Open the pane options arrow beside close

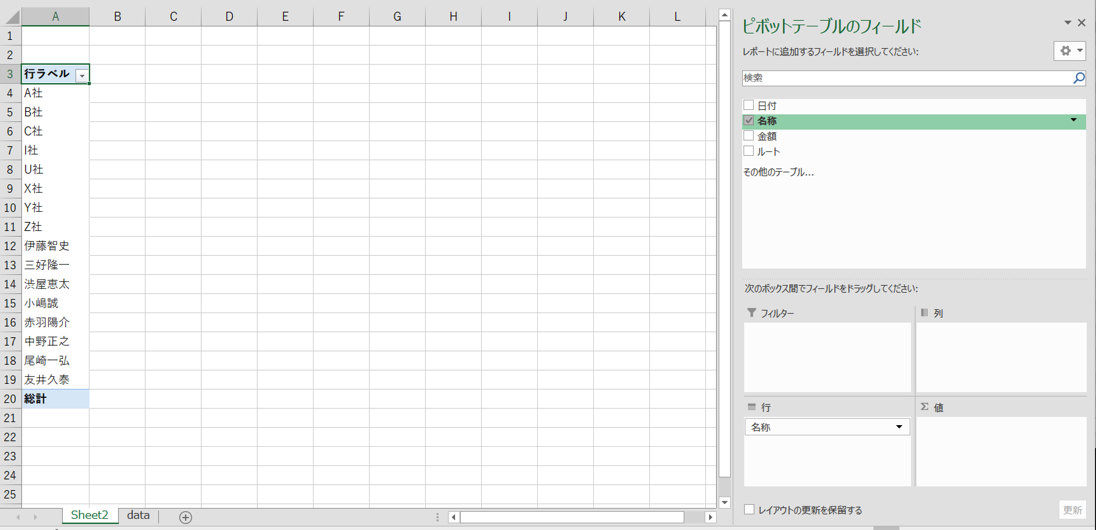point(1068,23)
